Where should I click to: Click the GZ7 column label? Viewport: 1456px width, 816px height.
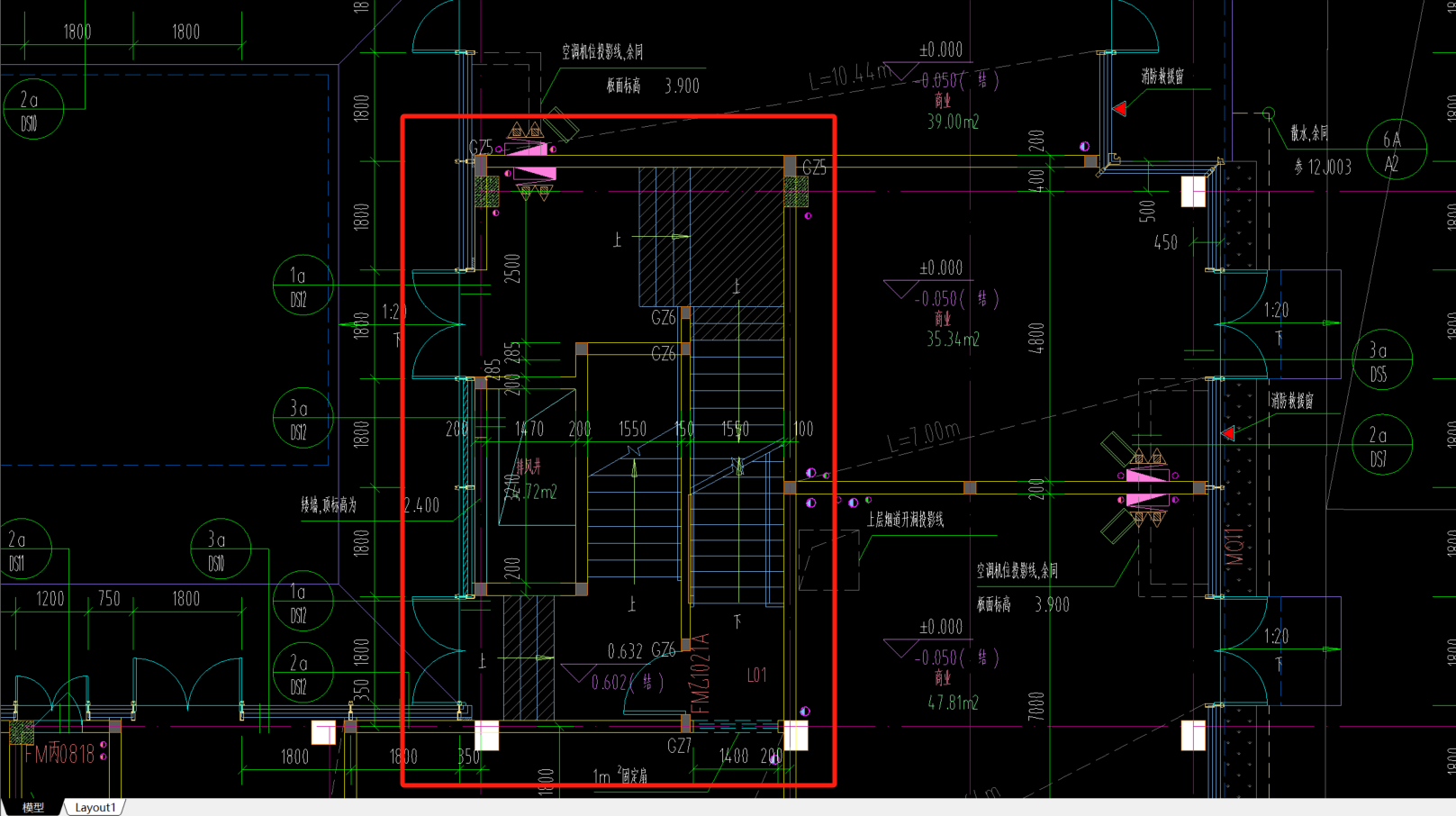coord(680,746)
